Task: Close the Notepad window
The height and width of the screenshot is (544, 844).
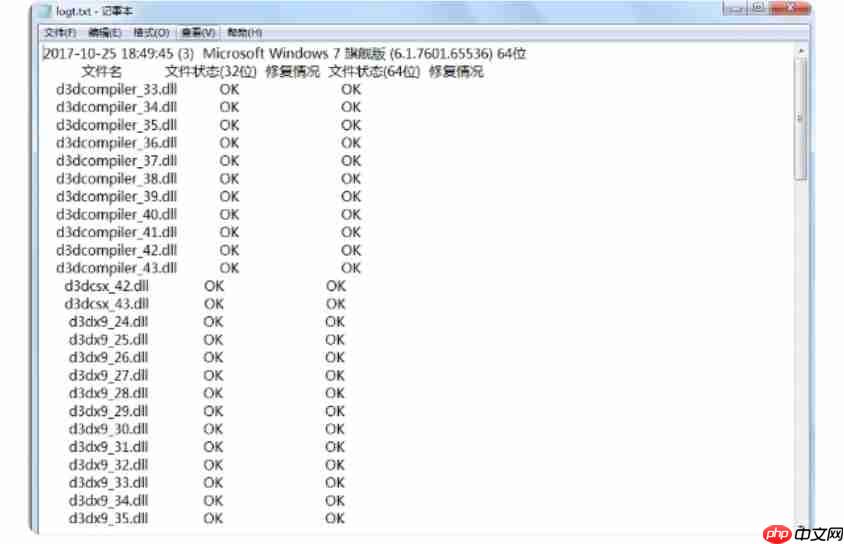Action: coord(790,8)
